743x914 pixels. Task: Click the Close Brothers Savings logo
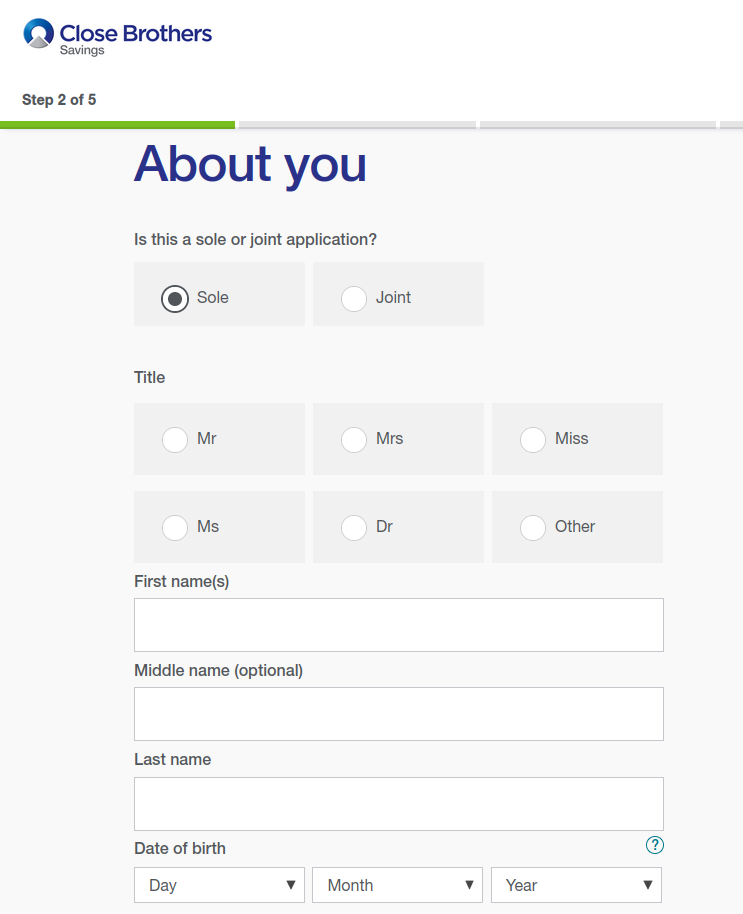[x=117, y=36]
